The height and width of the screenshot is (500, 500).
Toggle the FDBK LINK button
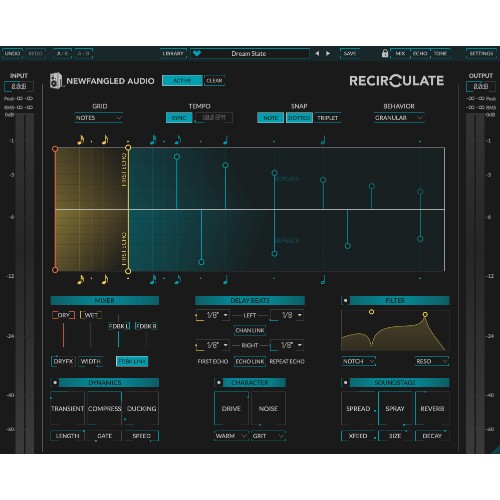coord(132,361)
